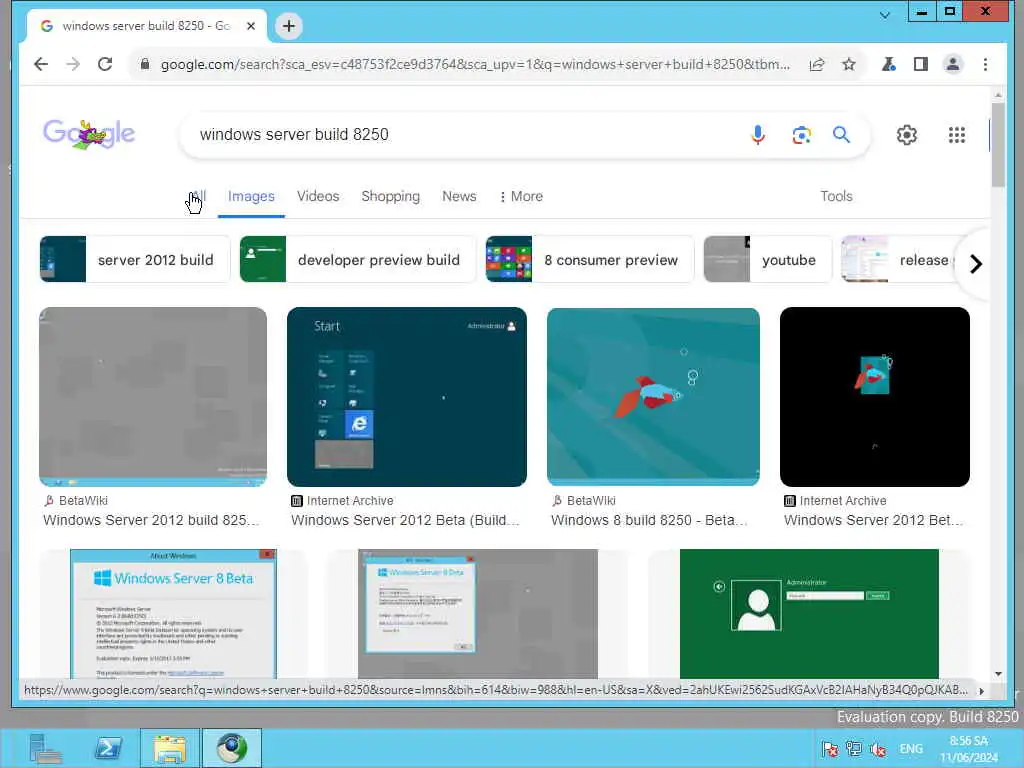Open the Chrome Labs flask icon
This screenshot has width=1024, height=768.
(x=888, y=64)
